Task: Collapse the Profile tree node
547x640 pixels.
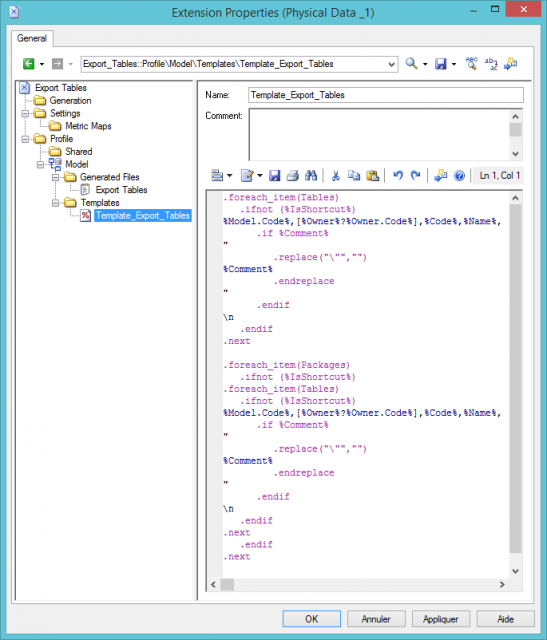Action: pos(25,139)
